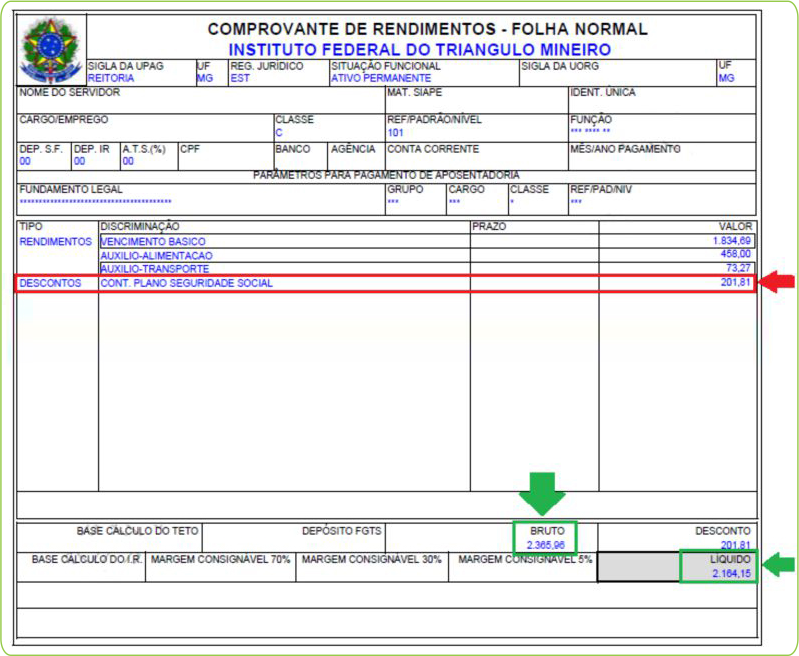This screenshot has height=656, width=799.
Task: Click the 'CPF' field label
Action: pyautogui.click(x=190, y=149)
